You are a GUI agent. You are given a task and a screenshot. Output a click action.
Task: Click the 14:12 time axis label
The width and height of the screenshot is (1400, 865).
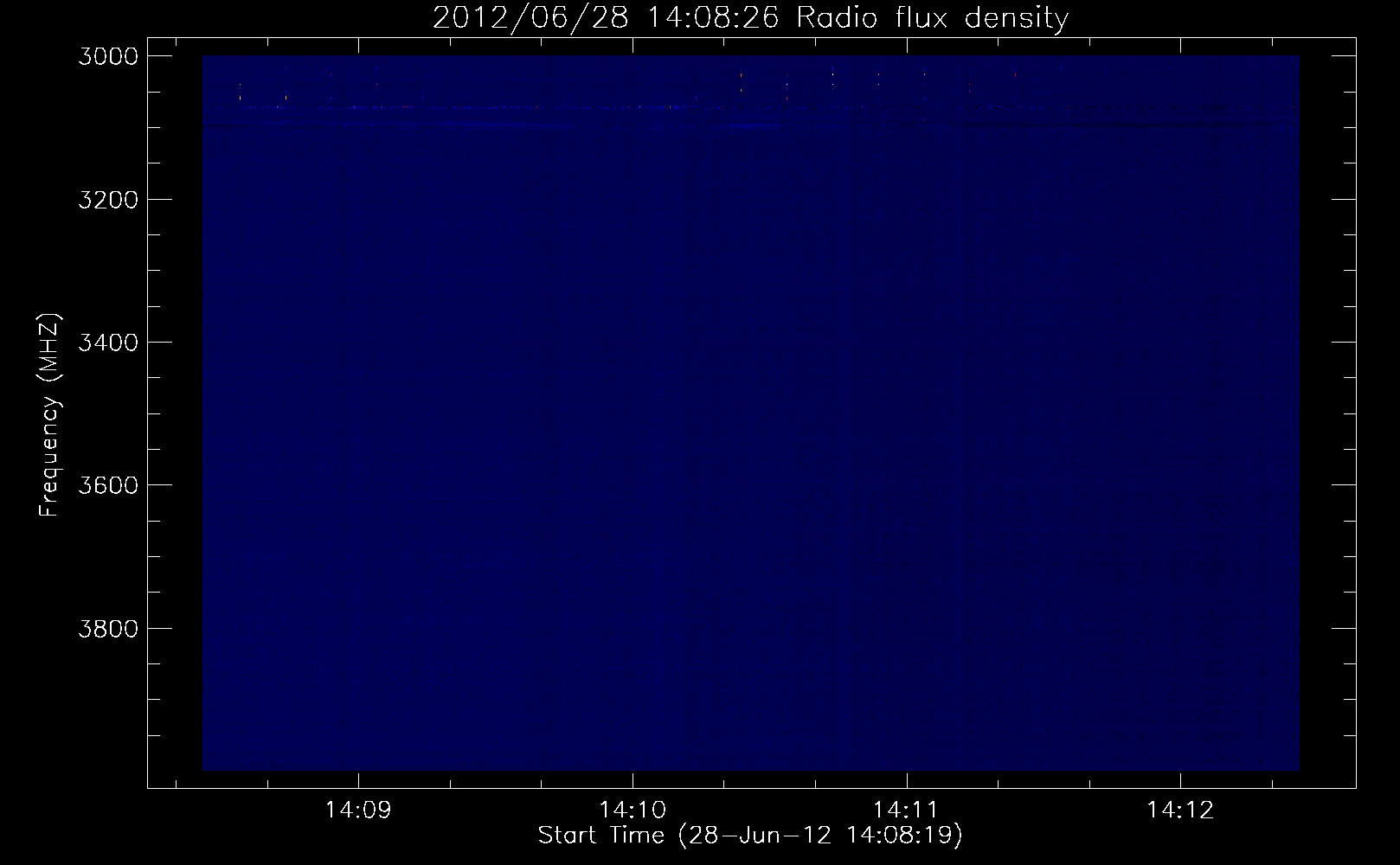tap(1181, 811)
